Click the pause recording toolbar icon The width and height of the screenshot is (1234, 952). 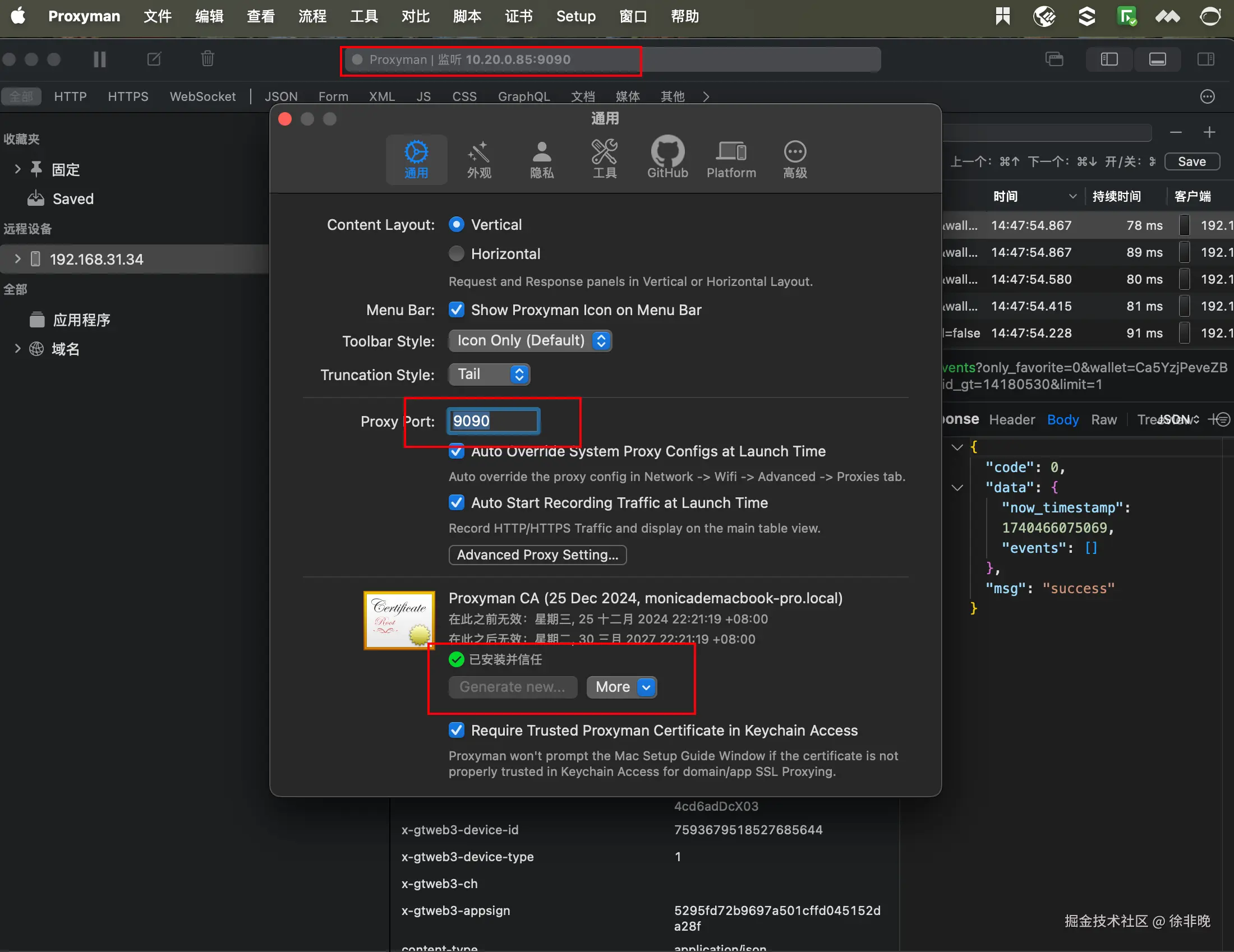click(99, 59)
